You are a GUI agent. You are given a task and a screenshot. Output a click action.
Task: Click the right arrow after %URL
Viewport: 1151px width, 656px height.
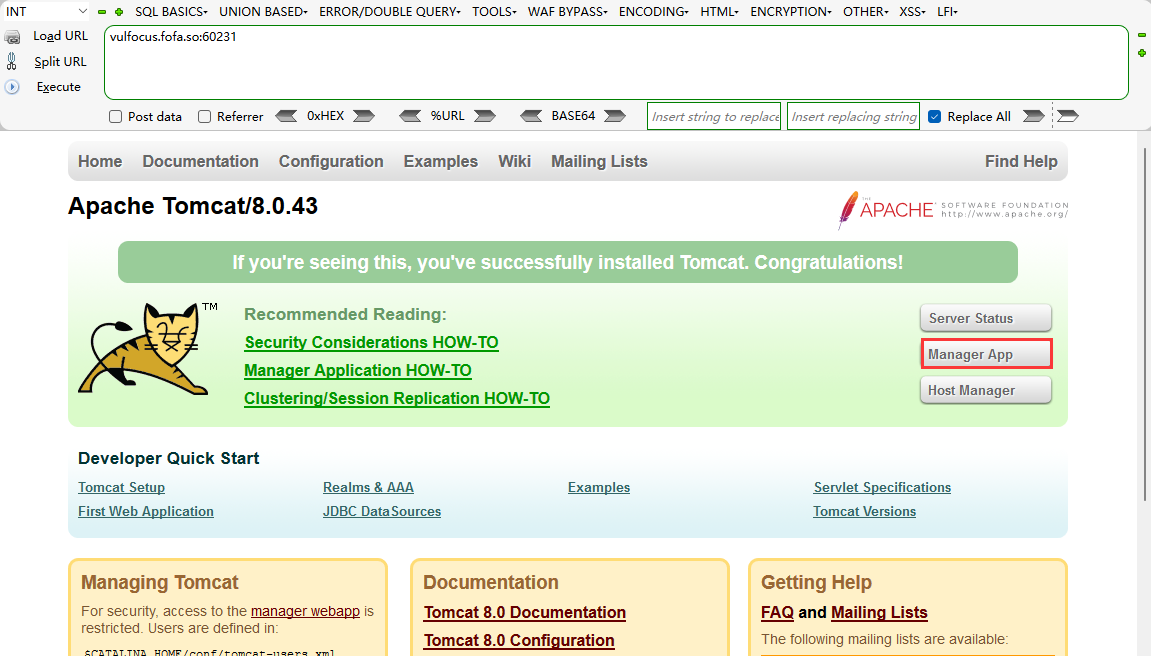pyautogui.click(x=484, y=116)
